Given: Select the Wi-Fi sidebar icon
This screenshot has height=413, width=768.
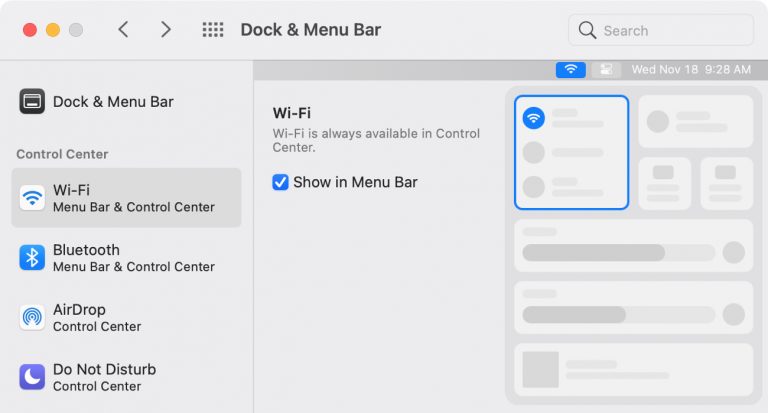Looking at the screenshot, I should click(x=32, y=198).
